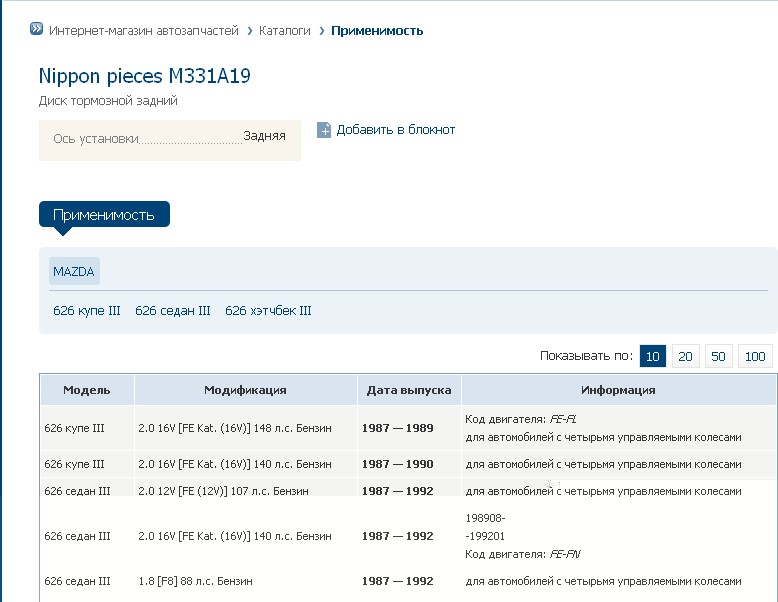Click the 'Добавить в блокнот' plus icon
This screenshot has height=602, width=778.
(x=324, y=130)
